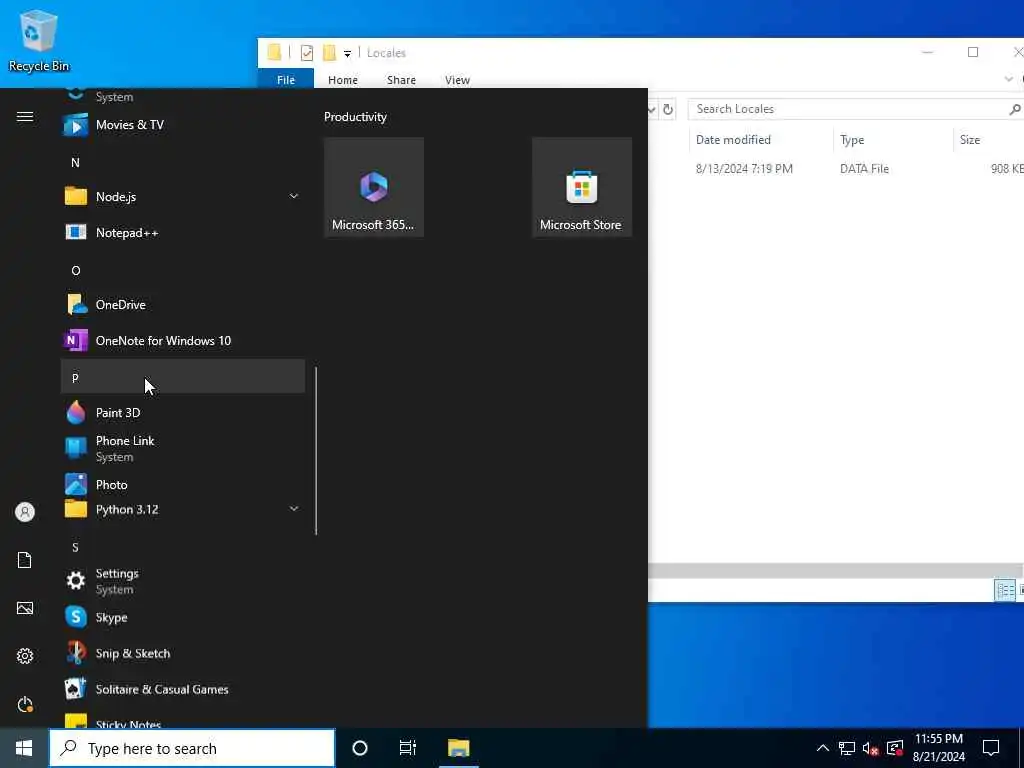Screen dimensions: 1024x768
Task: Open Microsoft Store tile
Action: point(581,187)
